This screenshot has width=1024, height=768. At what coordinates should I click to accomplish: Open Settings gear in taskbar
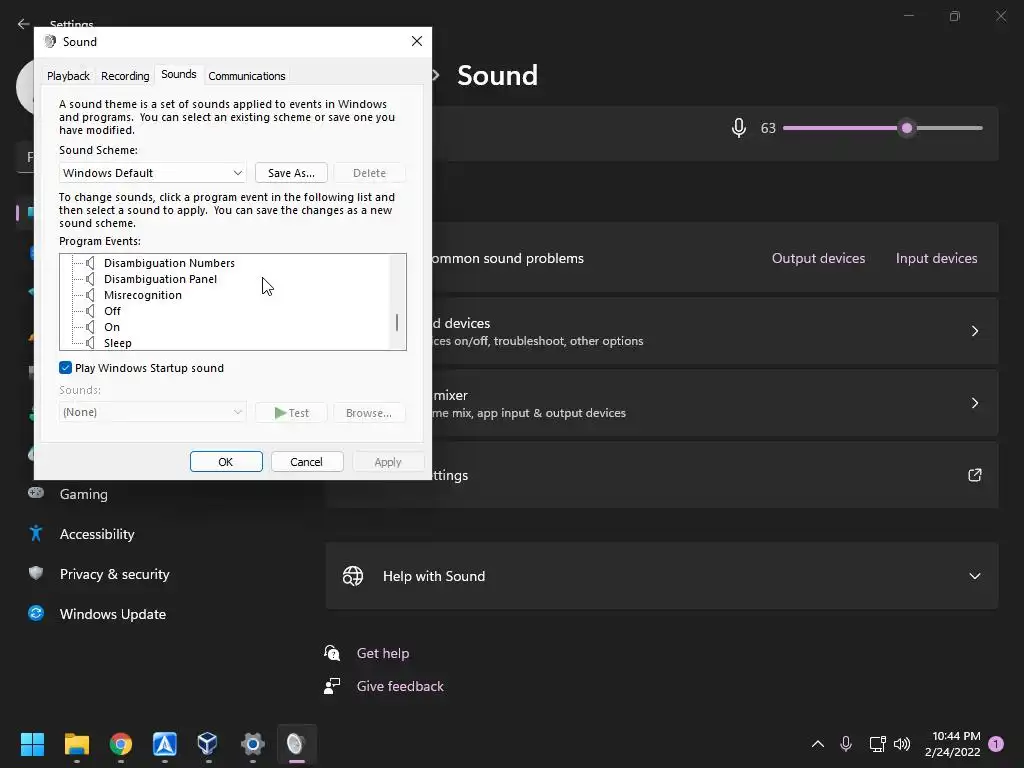(x=253, y=744)
